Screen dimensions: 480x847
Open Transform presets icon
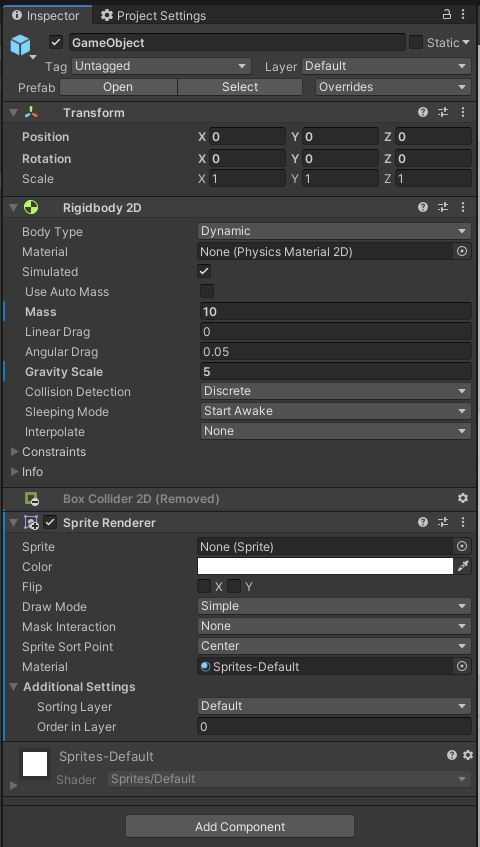[443, 112]
